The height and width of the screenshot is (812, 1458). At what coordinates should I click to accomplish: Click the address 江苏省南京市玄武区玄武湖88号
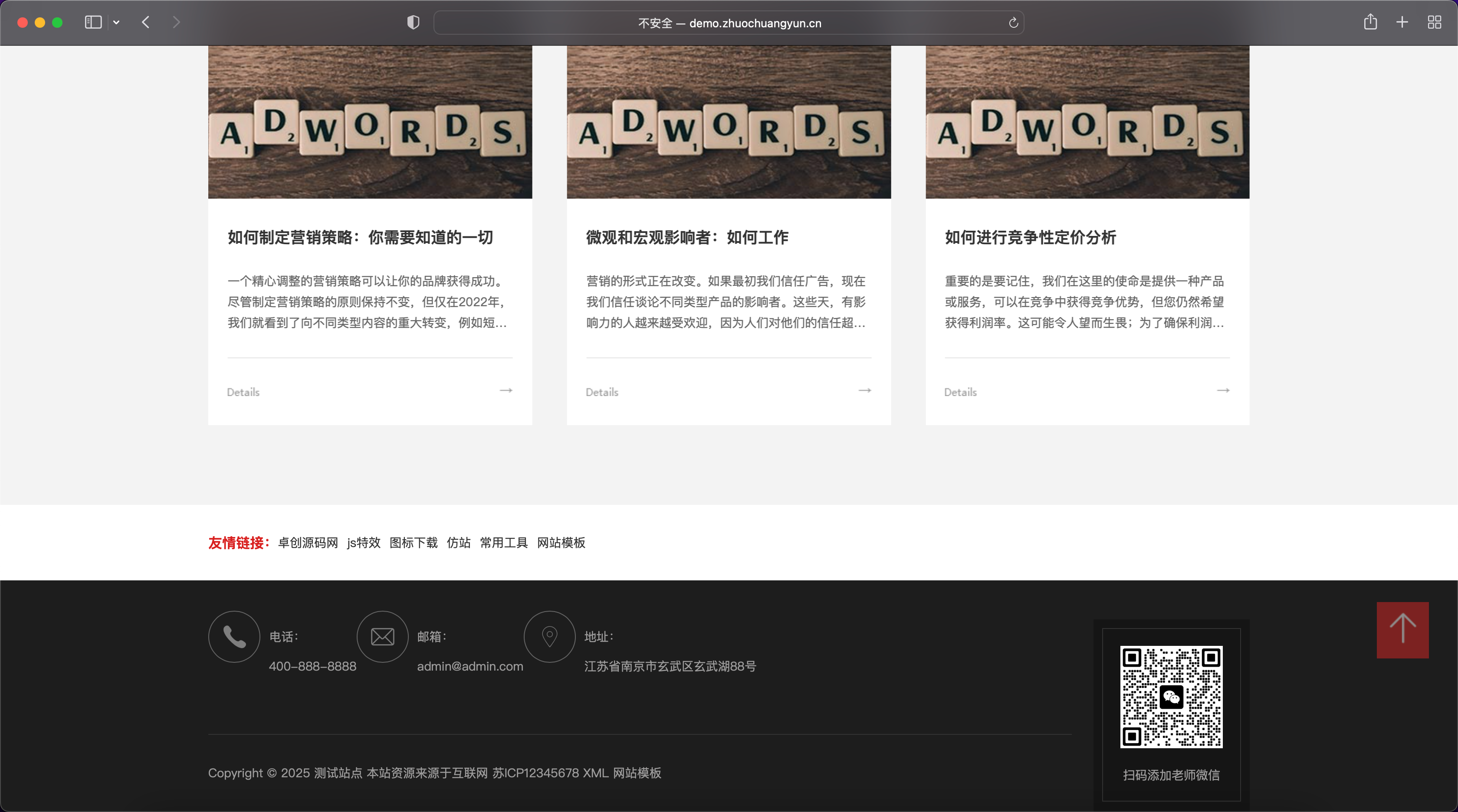tap(670, 667)
